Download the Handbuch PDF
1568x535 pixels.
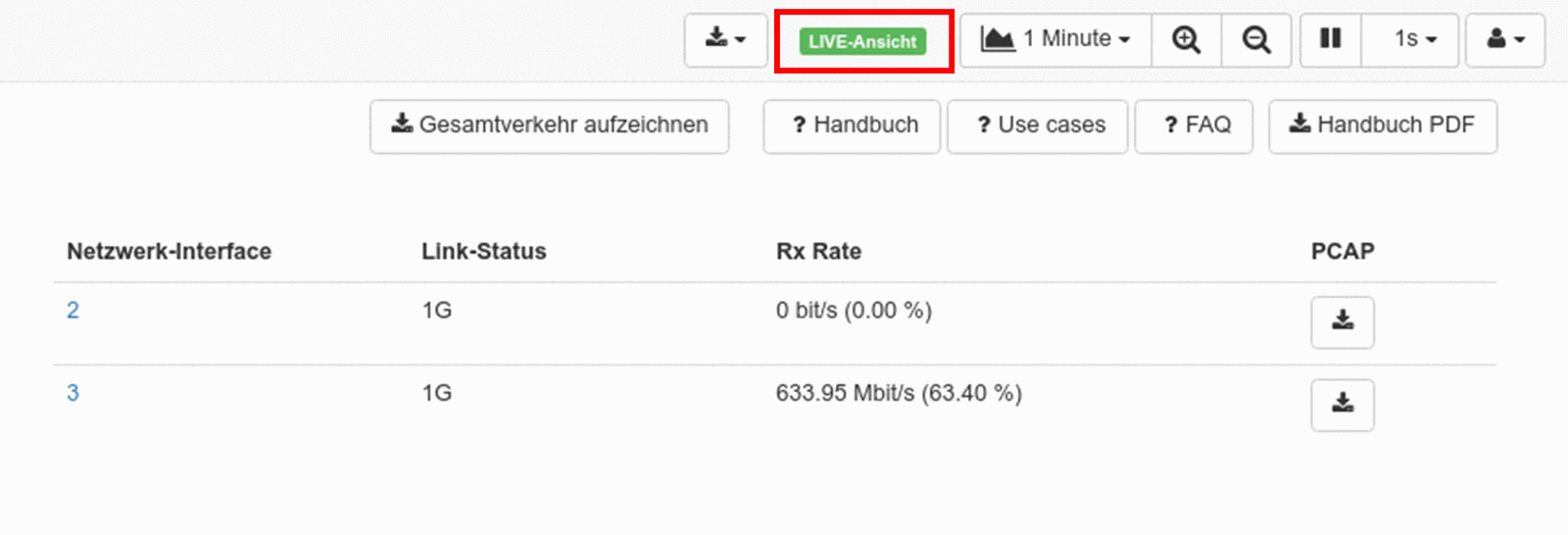[x=1383, y=125]
